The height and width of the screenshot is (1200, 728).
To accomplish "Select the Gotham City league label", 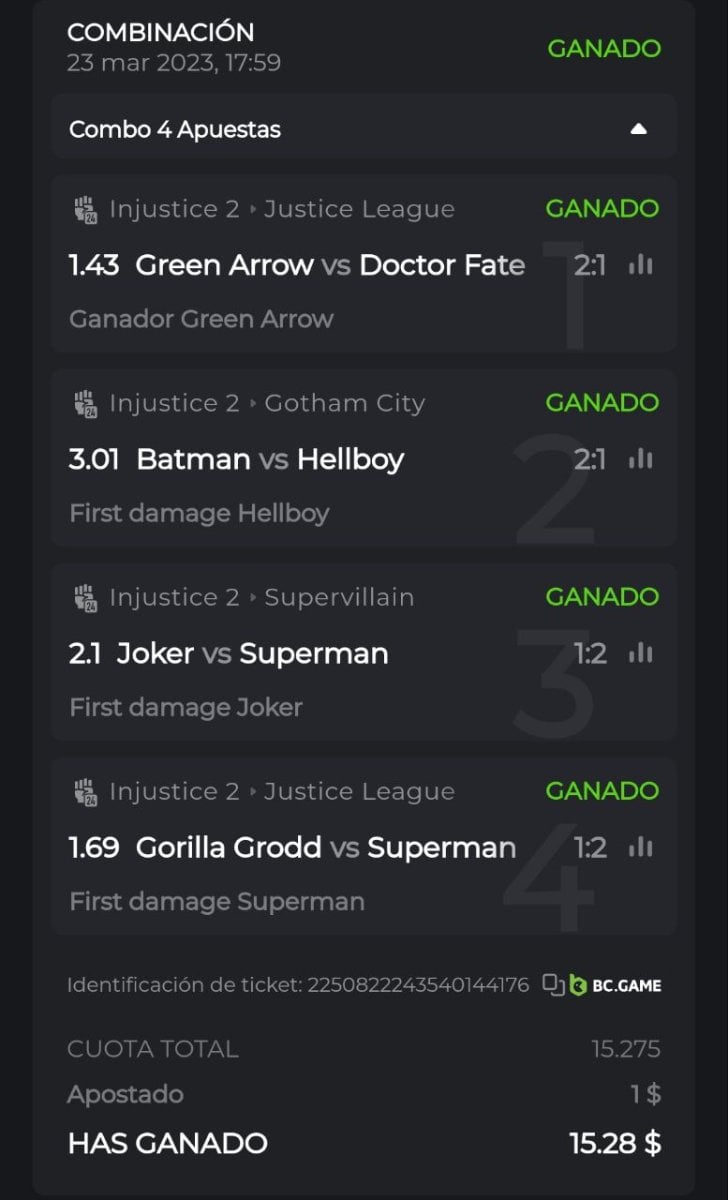I will [x=345, y=403].
